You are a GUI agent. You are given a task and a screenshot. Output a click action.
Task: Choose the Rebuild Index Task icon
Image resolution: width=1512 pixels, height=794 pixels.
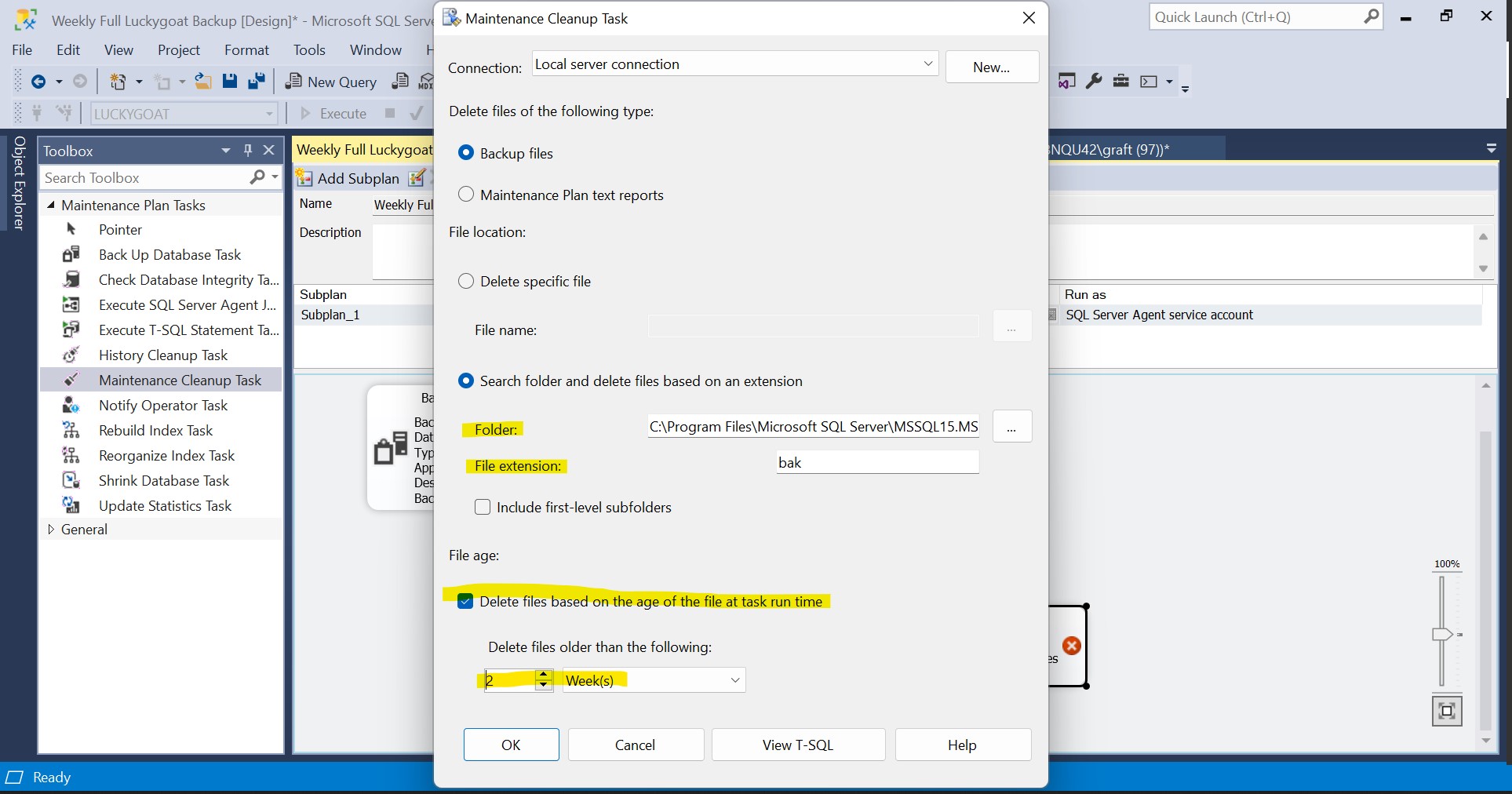(71, 430)
